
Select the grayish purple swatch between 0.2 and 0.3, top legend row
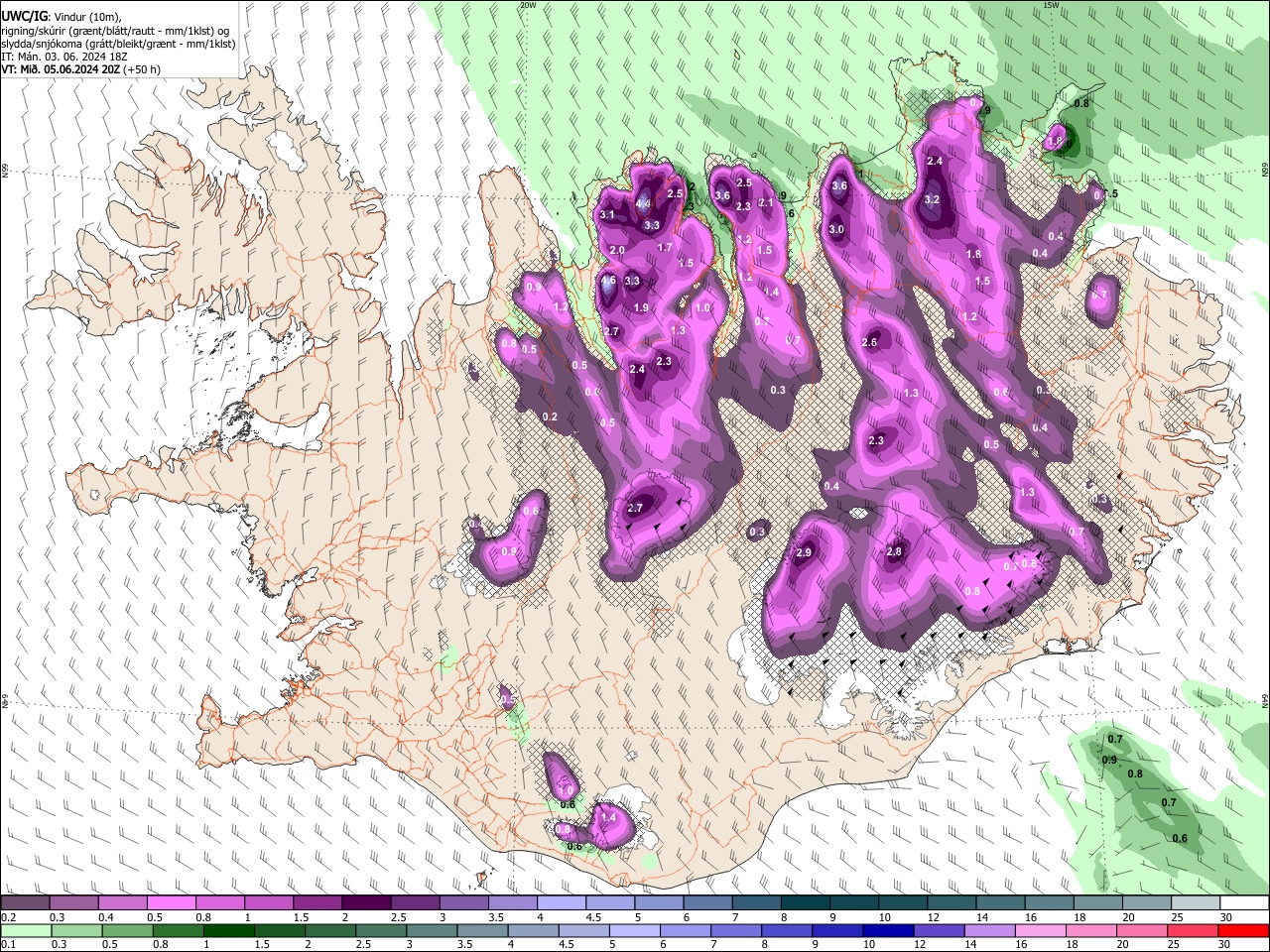point(24,903)
